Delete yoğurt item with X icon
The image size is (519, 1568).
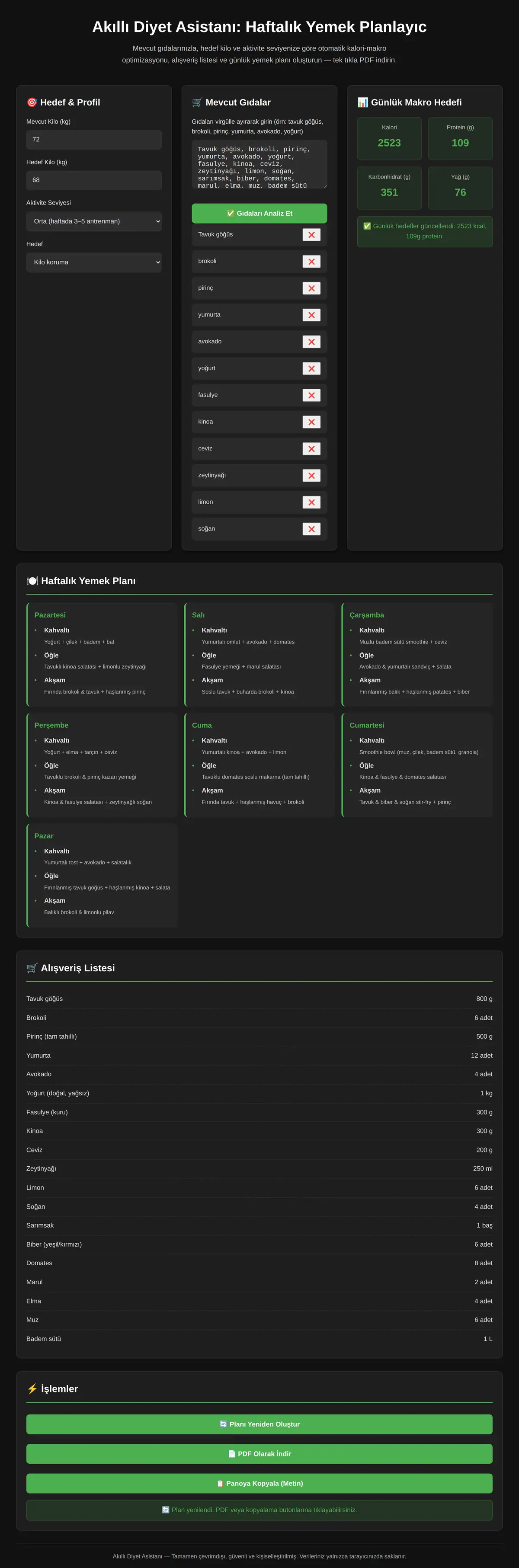[311, 369]
